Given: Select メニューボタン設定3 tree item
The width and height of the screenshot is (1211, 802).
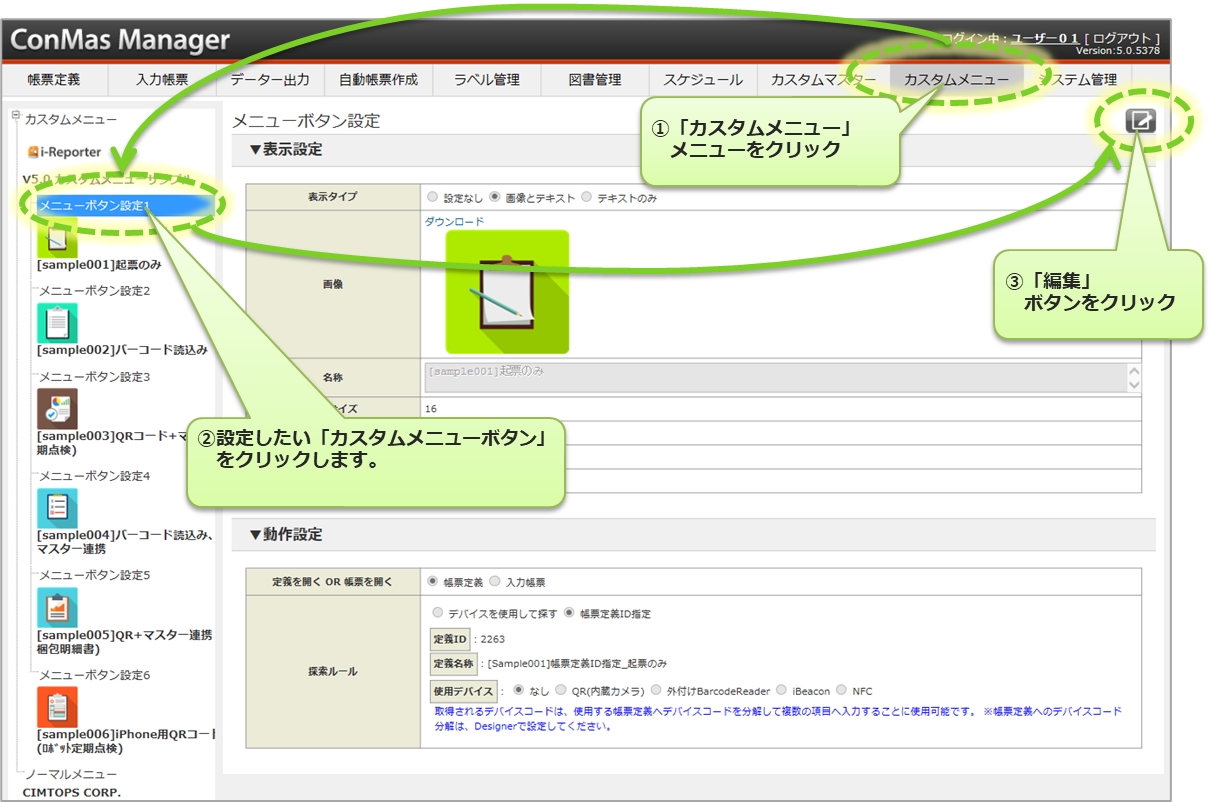Looking at the screenshot, I should [x=94, y=377].
